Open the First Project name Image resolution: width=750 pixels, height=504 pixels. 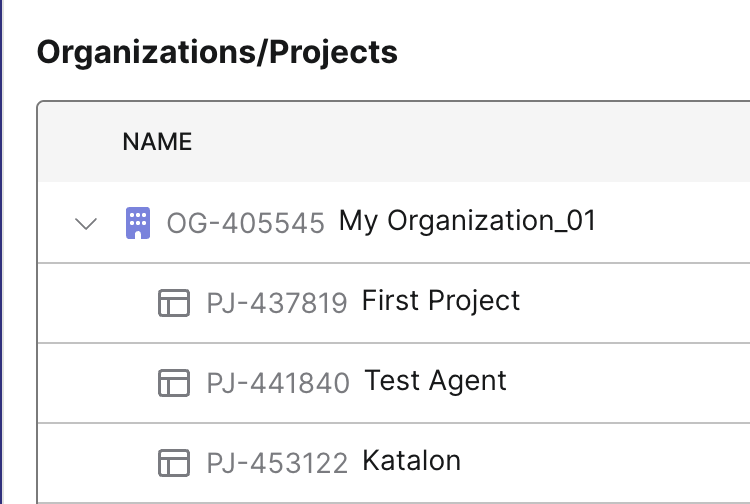(x=441, y=301)
